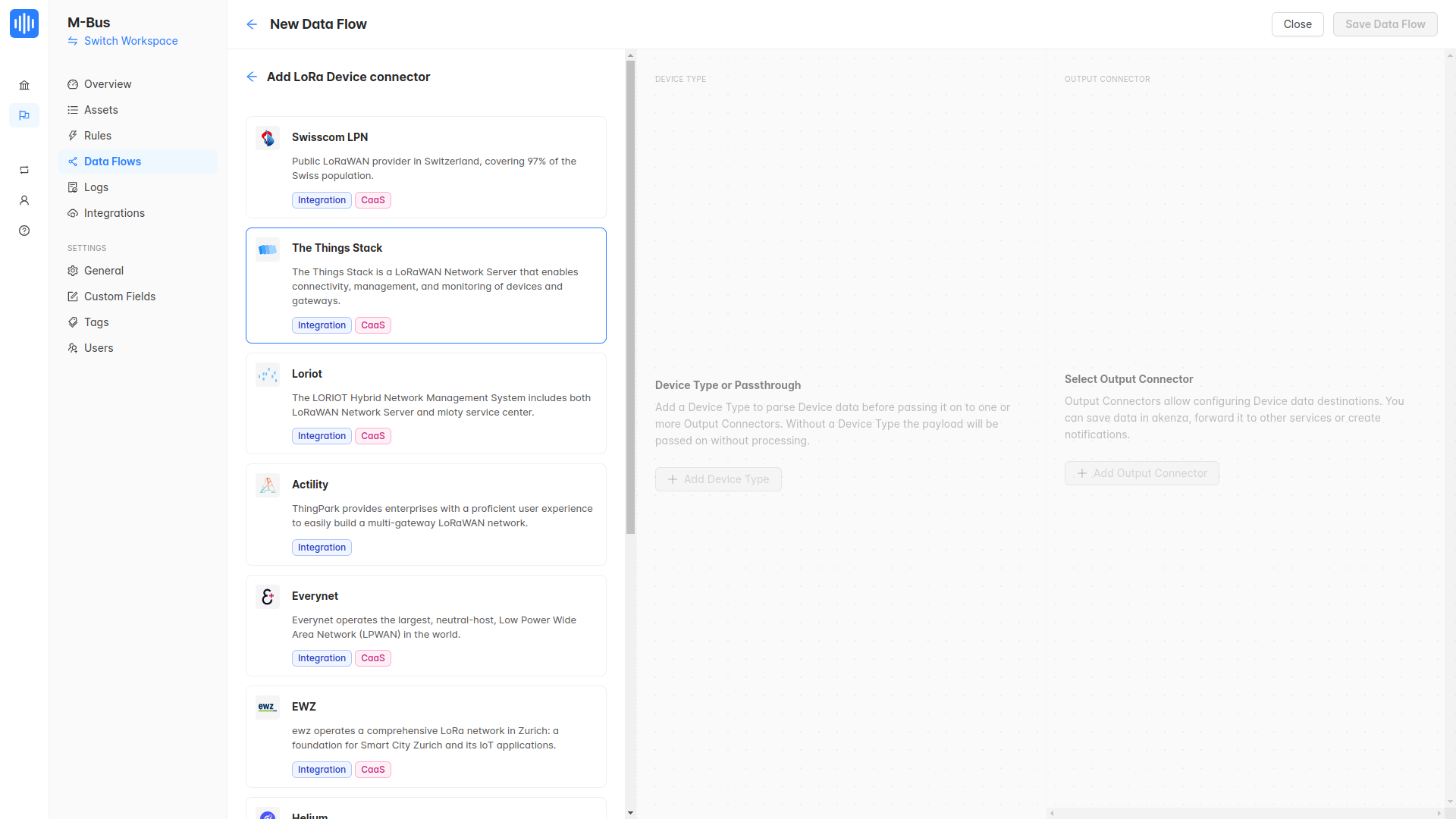The image size is (1456, 819).
Task: Click the connector list scrollbar down arrow
Action: (x=630, y=813)
